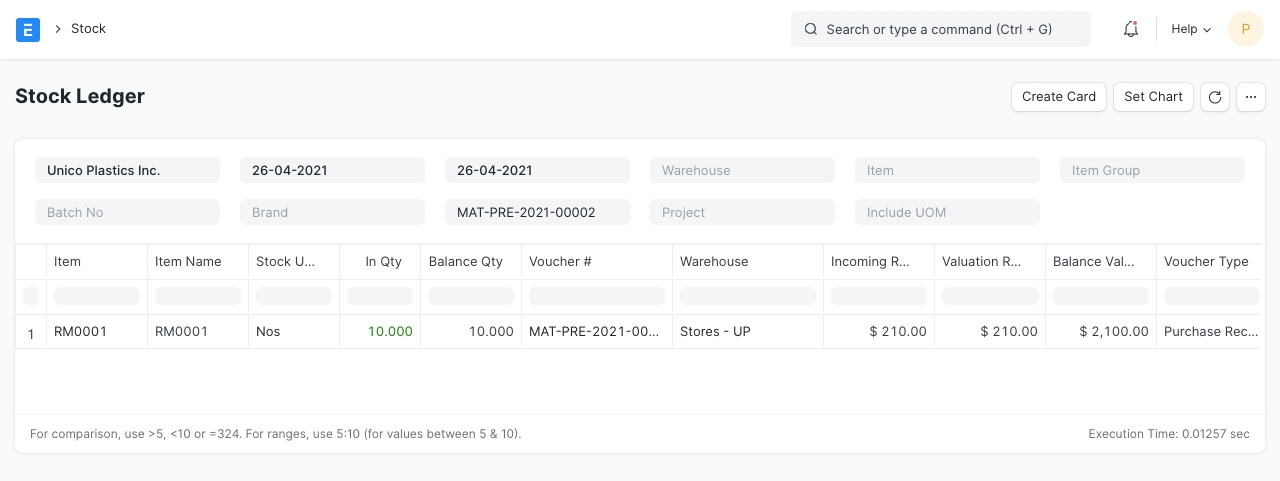Viewport: 1280px width, 481px height.
Task: Open the three-dot more options menu
Action: [1251, 97]
